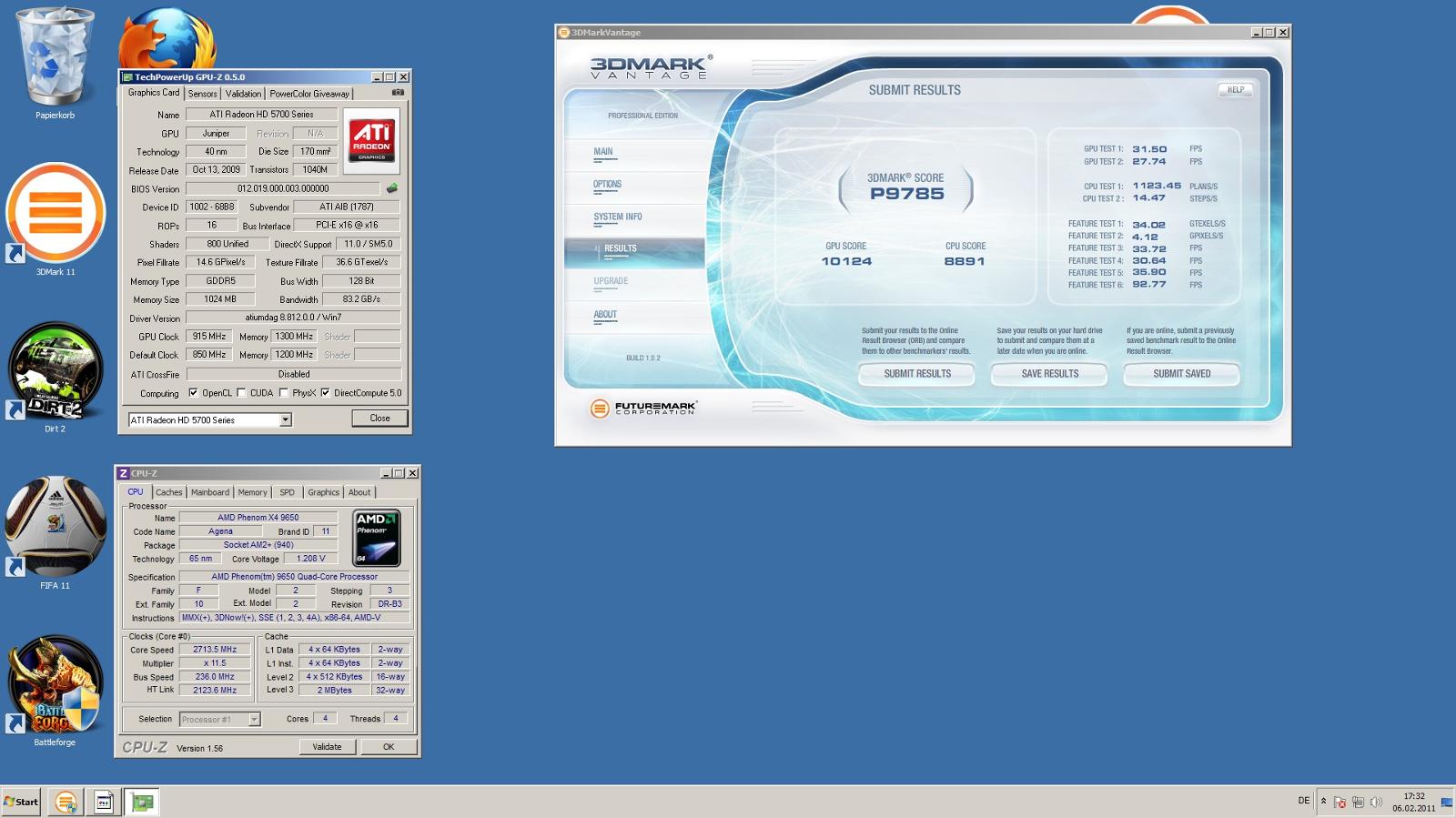Open the PowerColor Giveaway tab
Viewport: 1456px width, 818px height.
(309, 94)
